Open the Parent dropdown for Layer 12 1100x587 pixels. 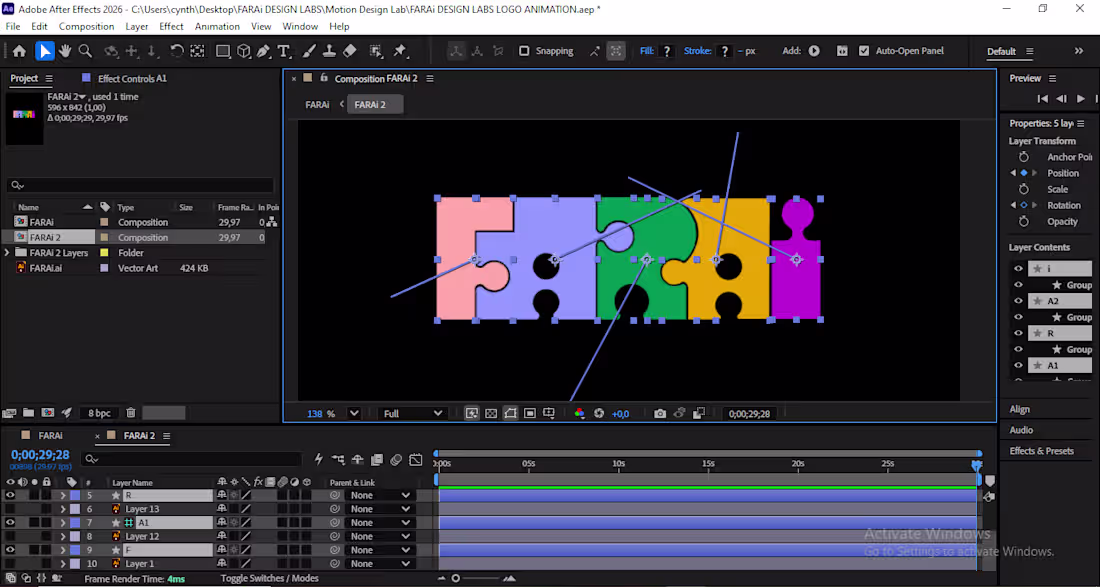coord(380,537)
